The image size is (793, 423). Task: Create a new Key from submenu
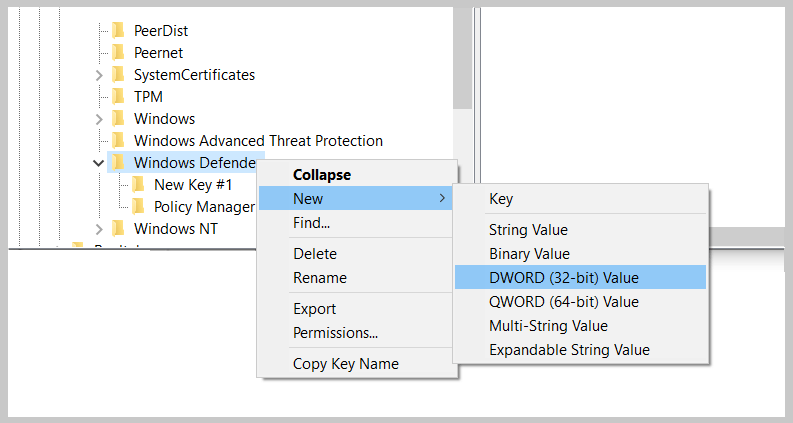click(580, 199)
